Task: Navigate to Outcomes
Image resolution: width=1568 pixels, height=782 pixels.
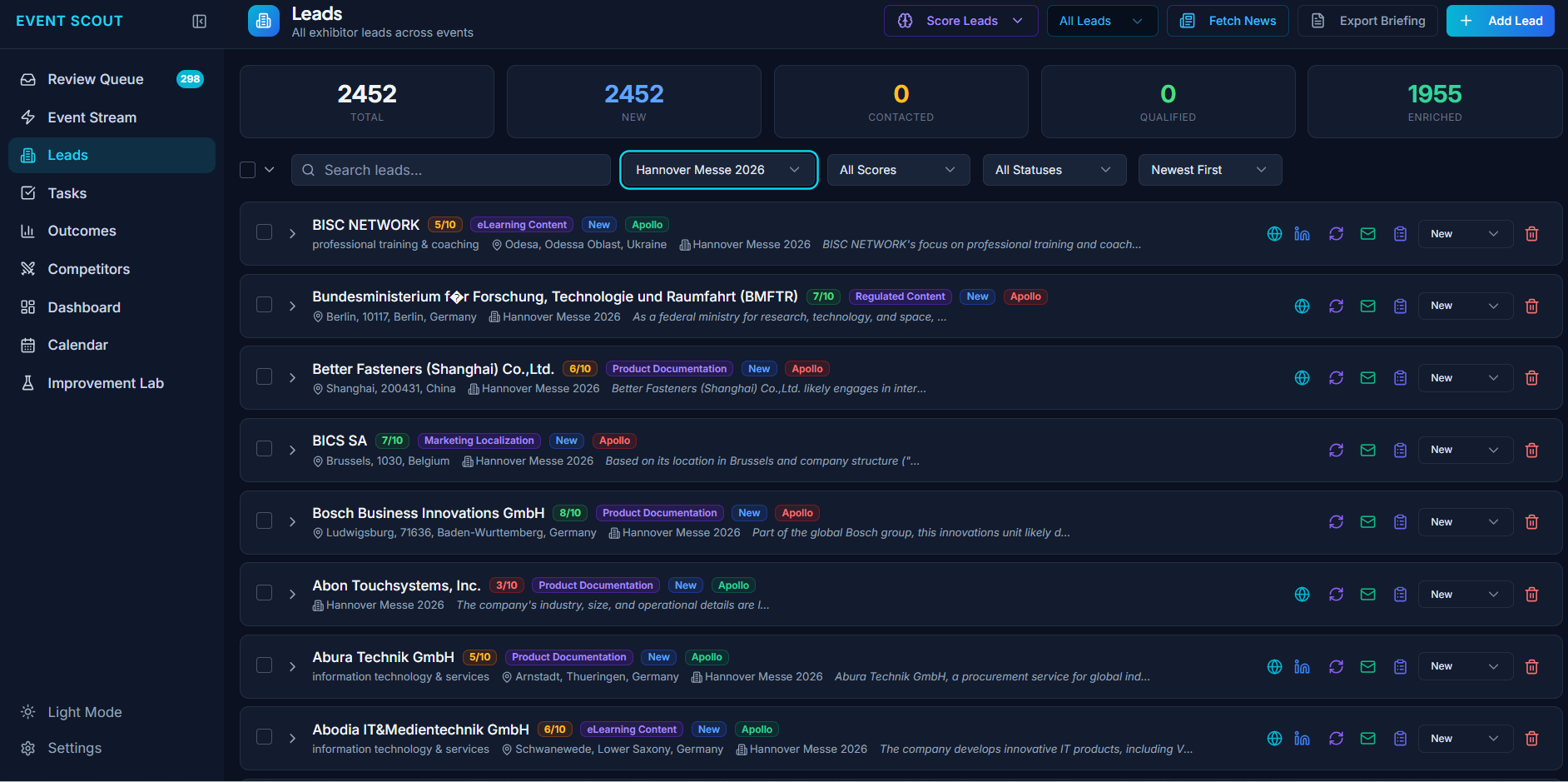Action: click(x=112, y=231)
